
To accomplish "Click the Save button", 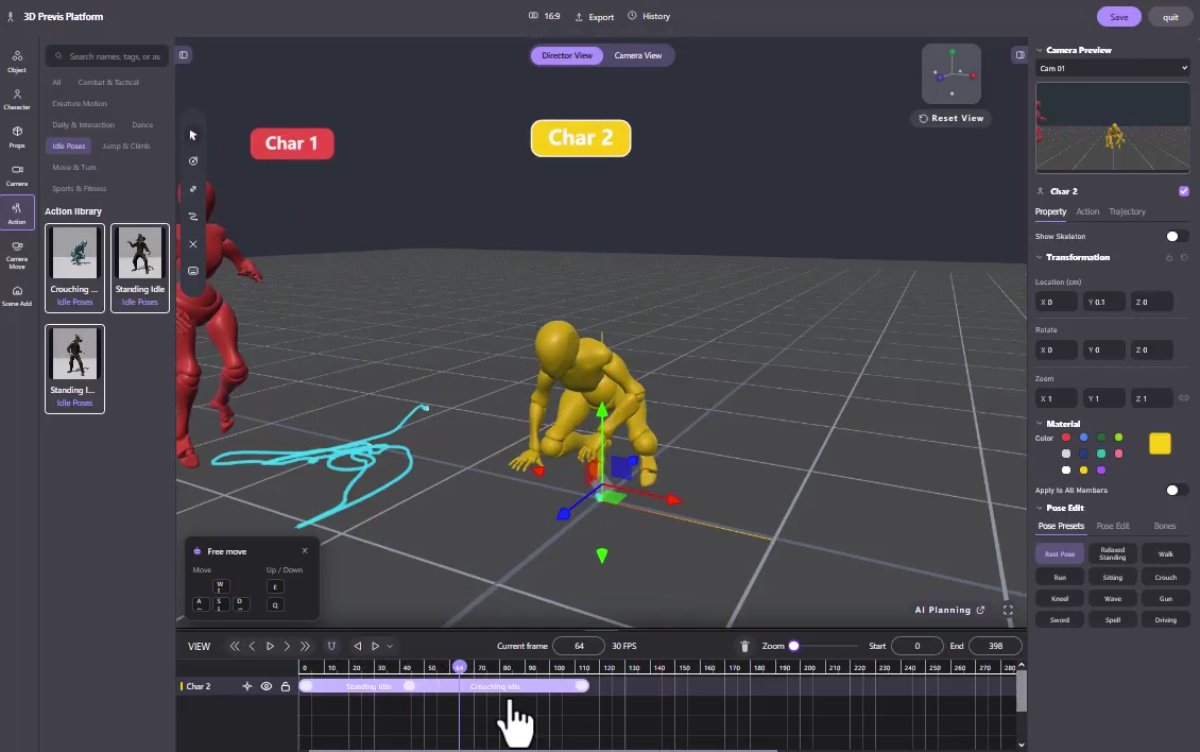I will tap(1119, 17).
